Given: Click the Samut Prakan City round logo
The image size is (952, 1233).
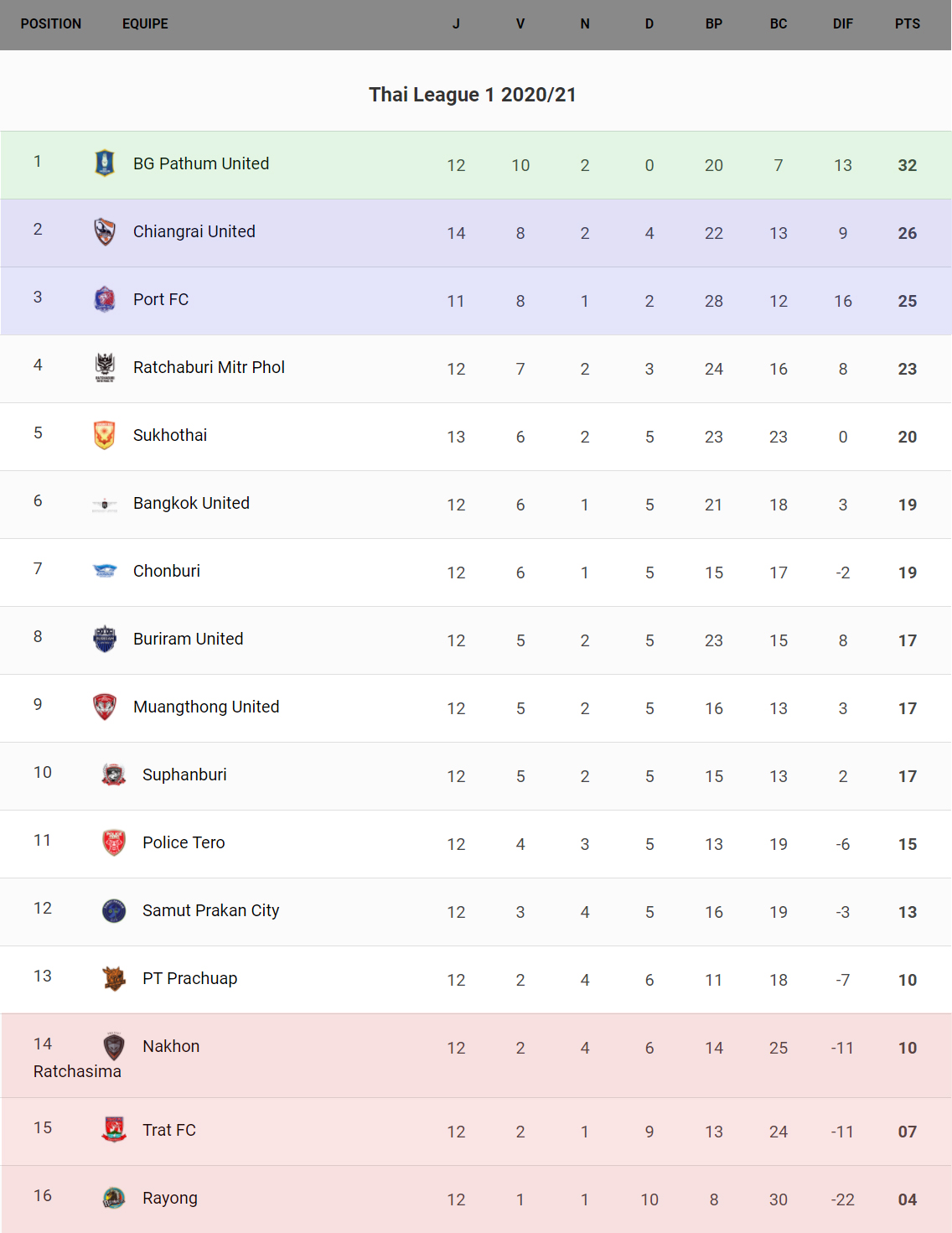Looking at the screenshot, I should click(113, 910).
